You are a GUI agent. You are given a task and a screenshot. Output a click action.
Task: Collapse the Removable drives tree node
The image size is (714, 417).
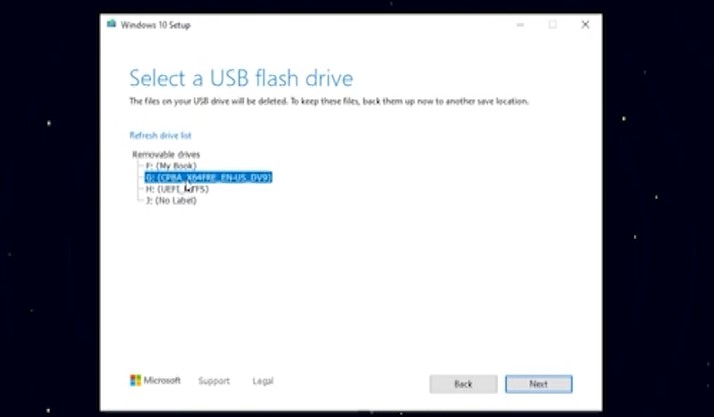[x=166, y=154]
